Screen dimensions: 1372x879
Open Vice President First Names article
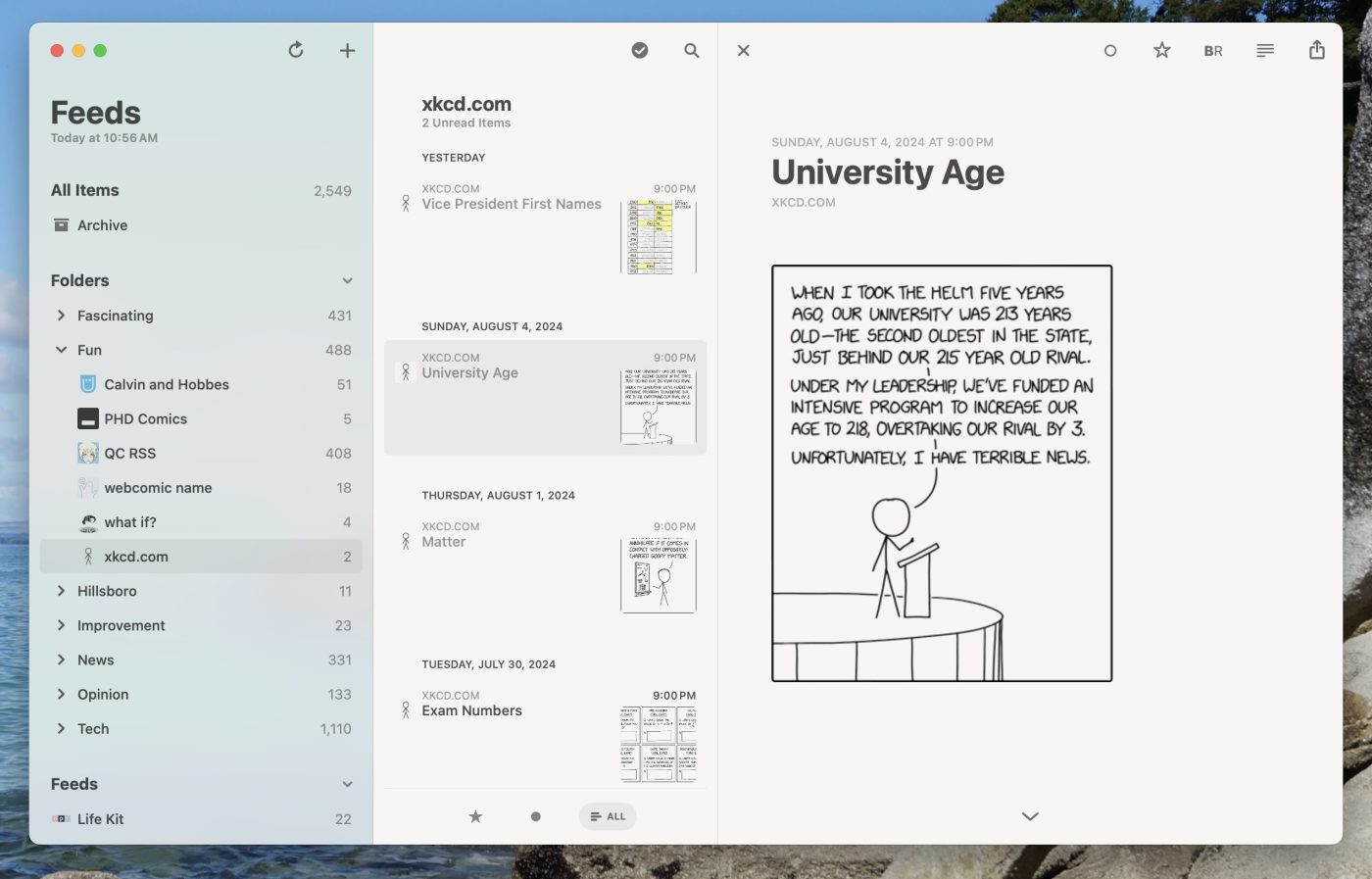[545, 229]
